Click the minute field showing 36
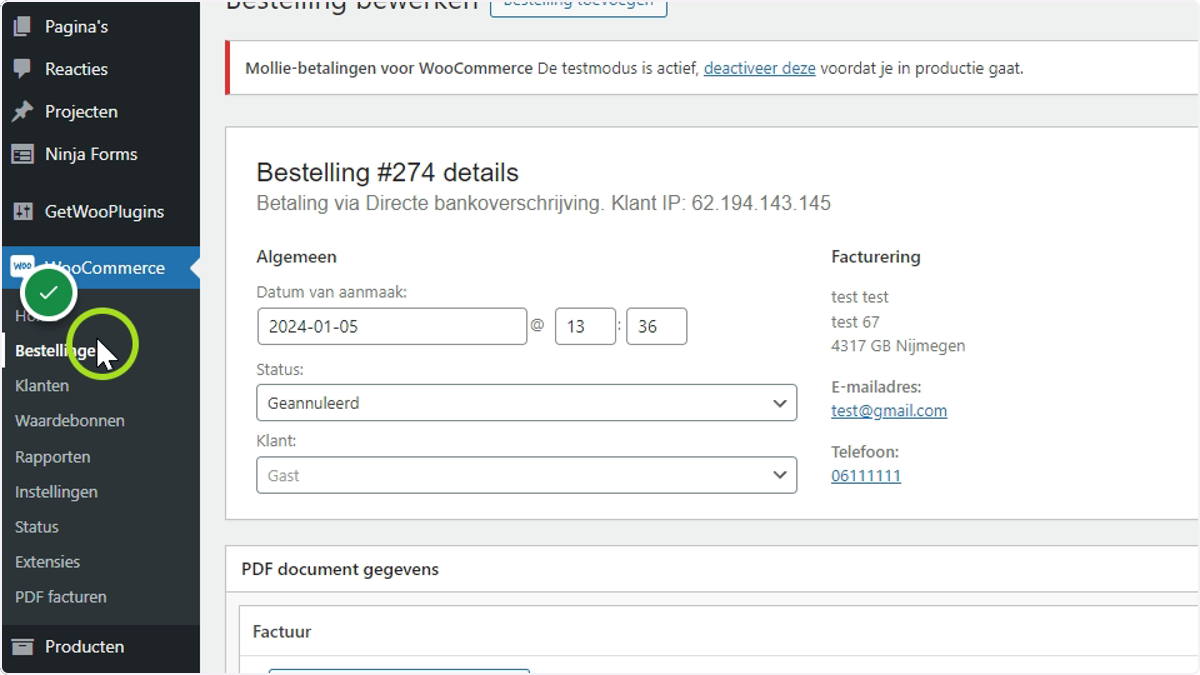Image resolution: width=1200 pixels, height=675 pixels. 657,326
